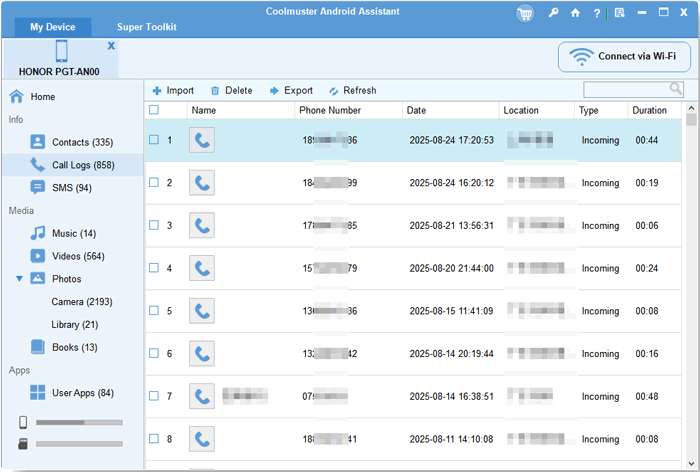Click the feedback note icon
The image size is (700, 472).
[619, 13]
